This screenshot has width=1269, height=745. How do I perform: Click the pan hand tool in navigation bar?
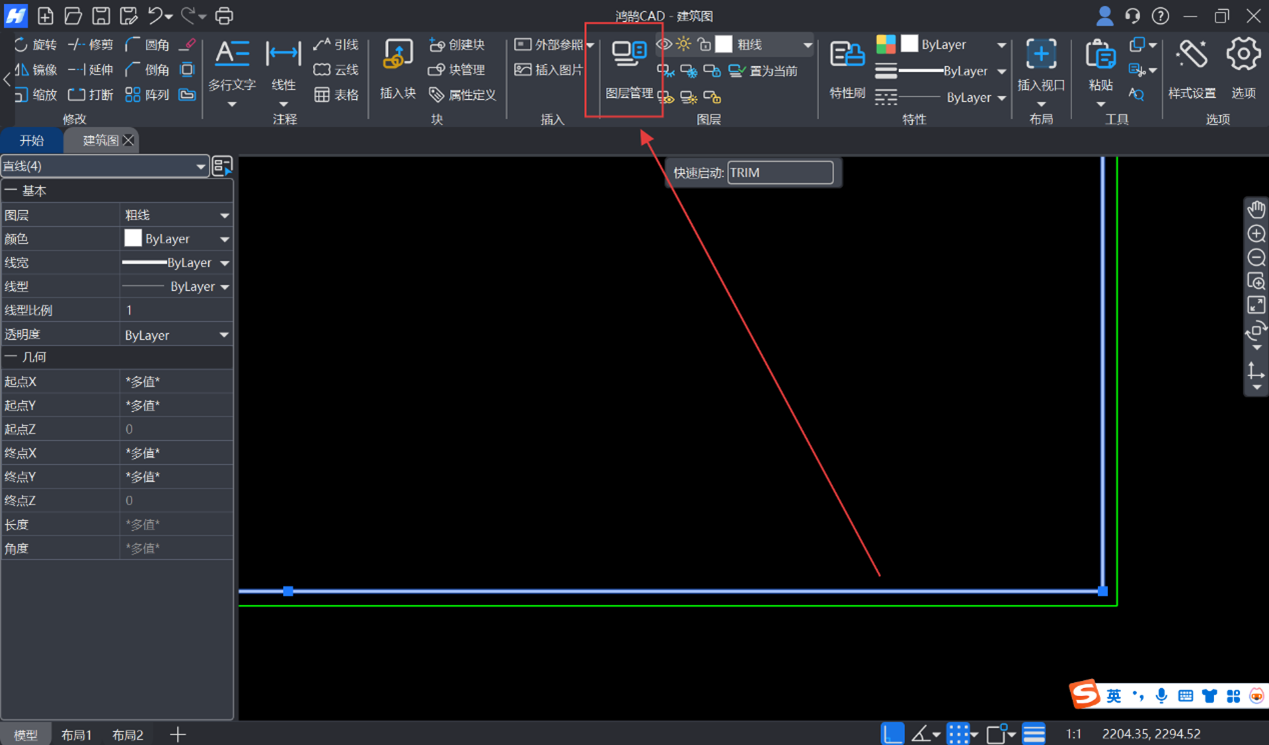tap(1256, 209)
